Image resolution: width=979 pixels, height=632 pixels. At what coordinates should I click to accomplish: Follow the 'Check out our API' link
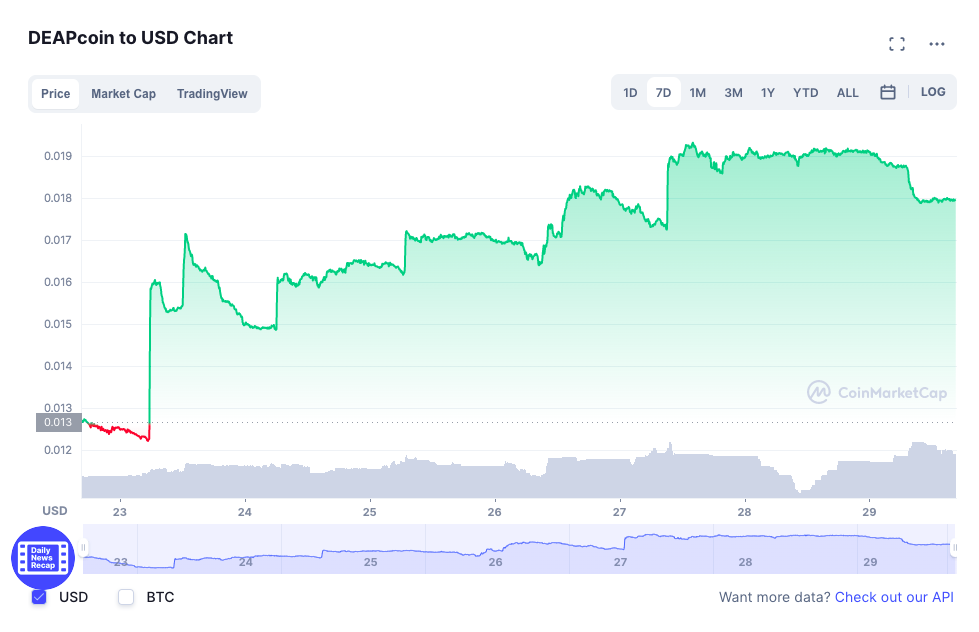[x=894, y=597]
